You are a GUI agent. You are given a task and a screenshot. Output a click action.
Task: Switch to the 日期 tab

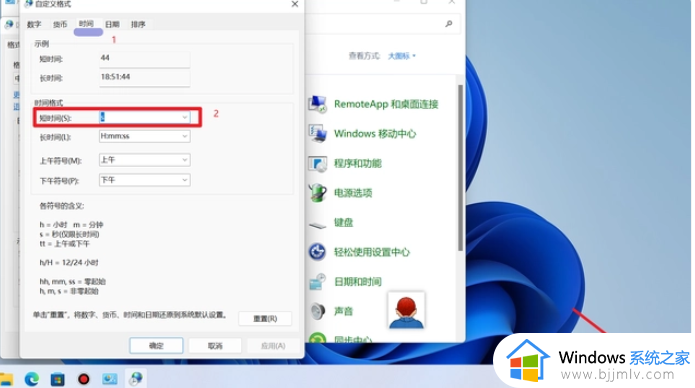click(x=112, y=24)
